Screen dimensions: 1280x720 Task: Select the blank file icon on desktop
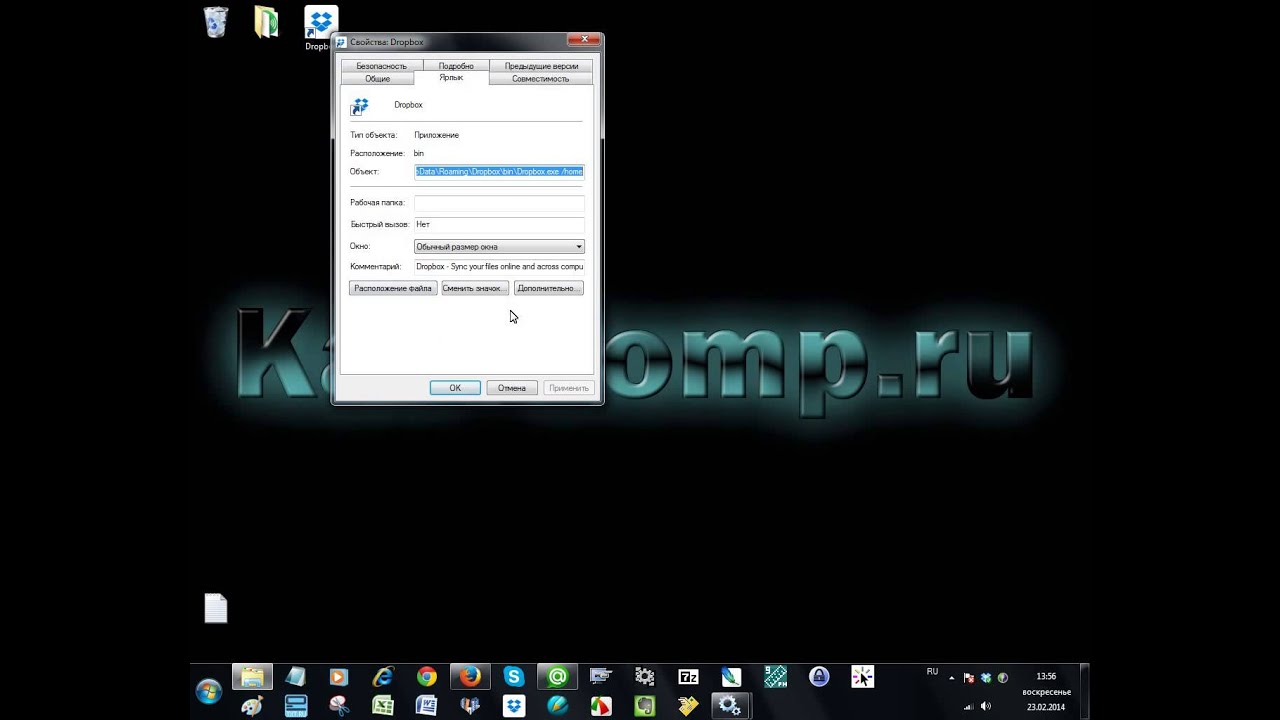(x=216, y=608)
